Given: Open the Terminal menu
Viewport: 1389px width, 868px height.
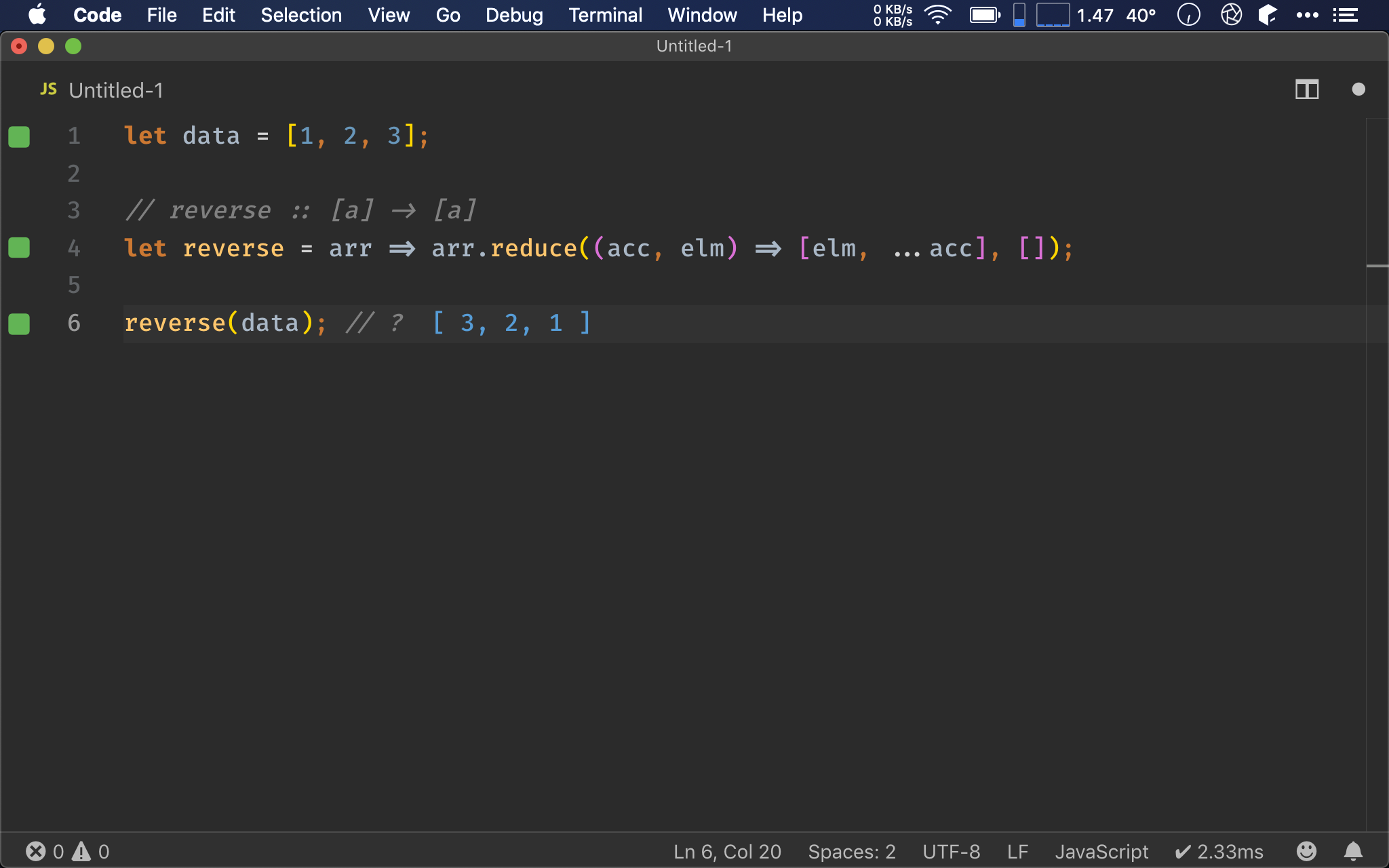Looking at the screenshot, I should (x=605, y=15).
